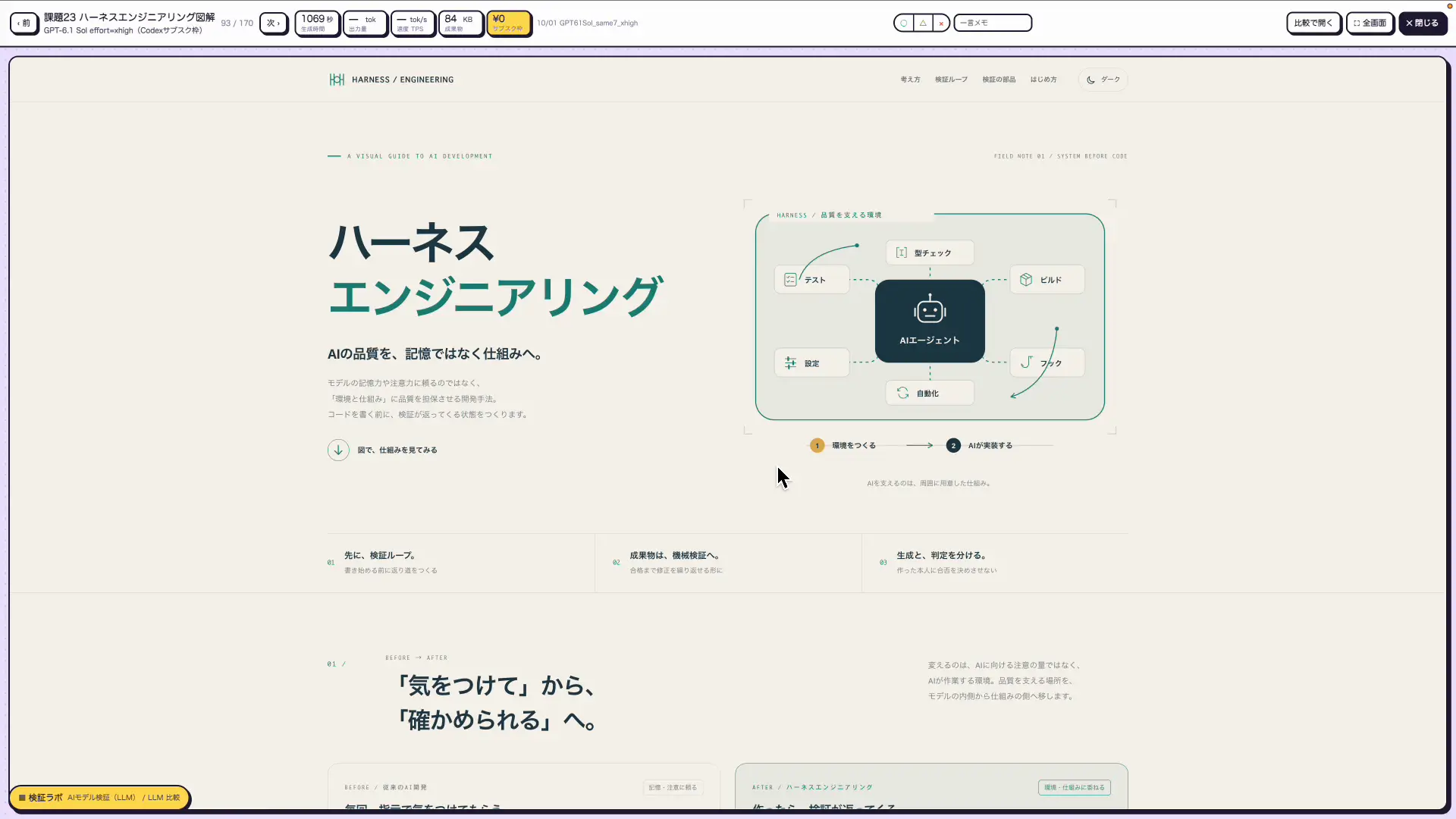Click the 84 KB artifact size badge
The image size is (1456, 819).
click(460, 23)
